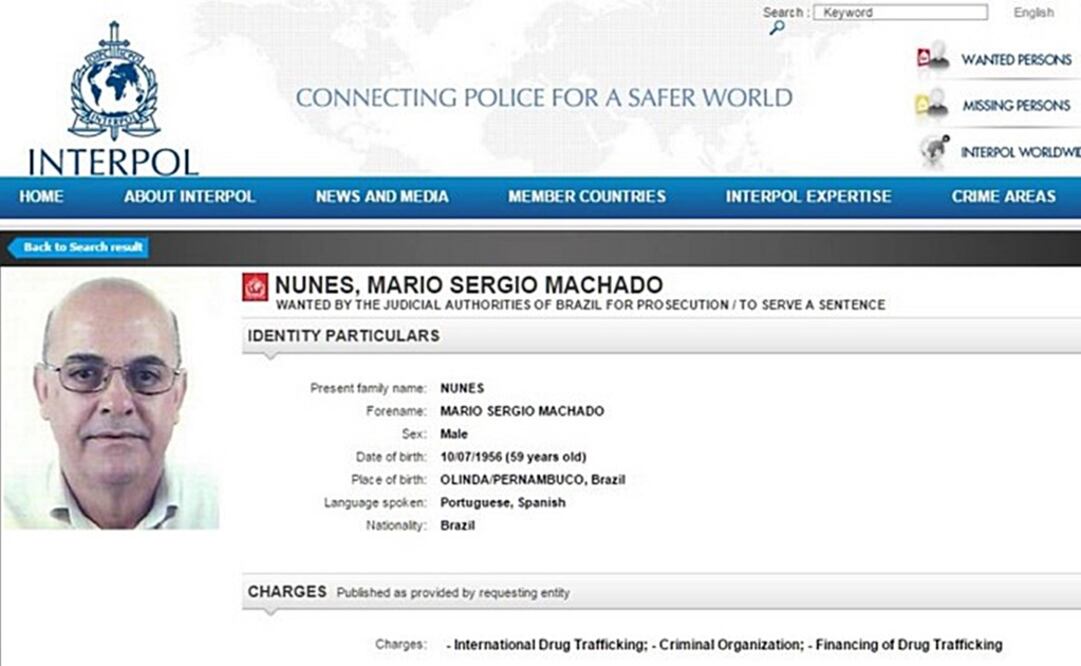Collapse the Identity Particulars section
This screenshot has height=666, width=1081.
click(344, 336)
